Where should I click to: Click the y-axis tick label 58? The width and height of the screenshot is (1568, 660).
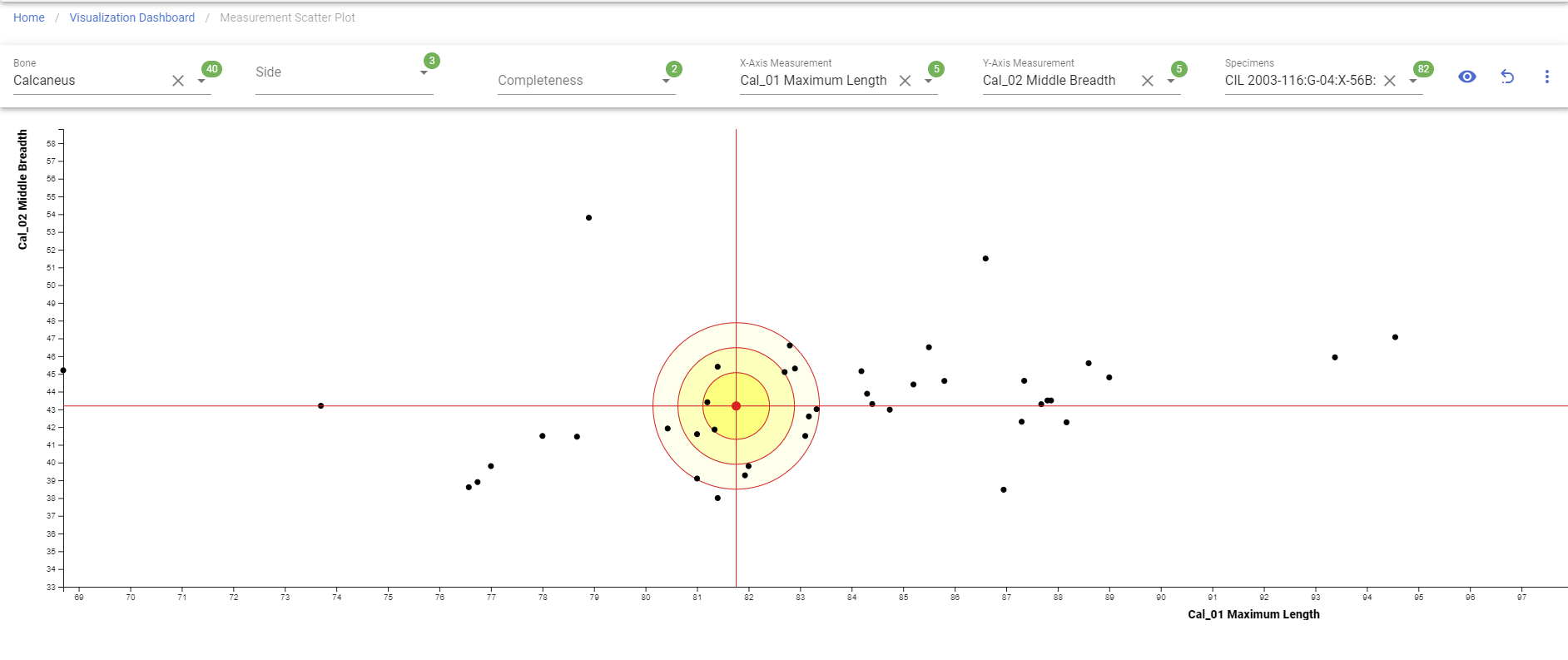pos(52,144)
